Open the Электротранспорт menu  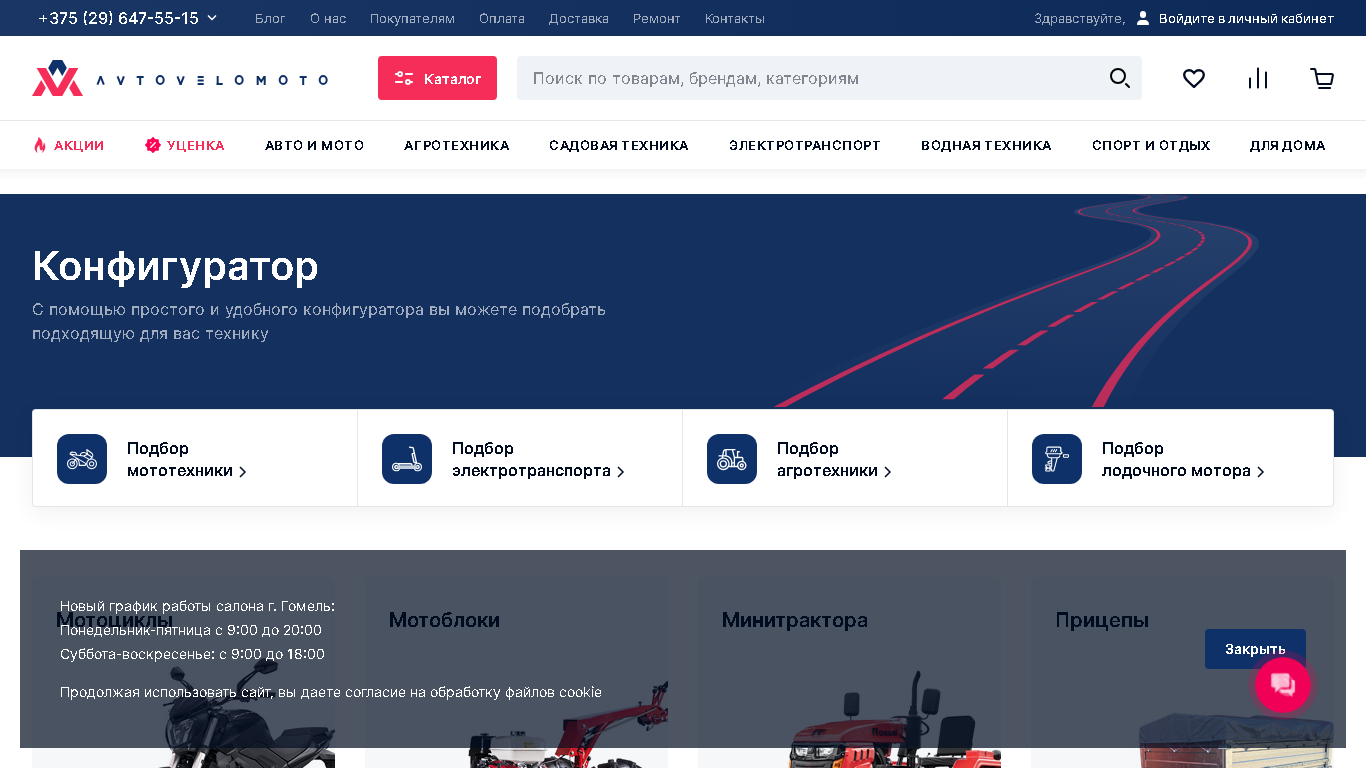click(805, 145)
